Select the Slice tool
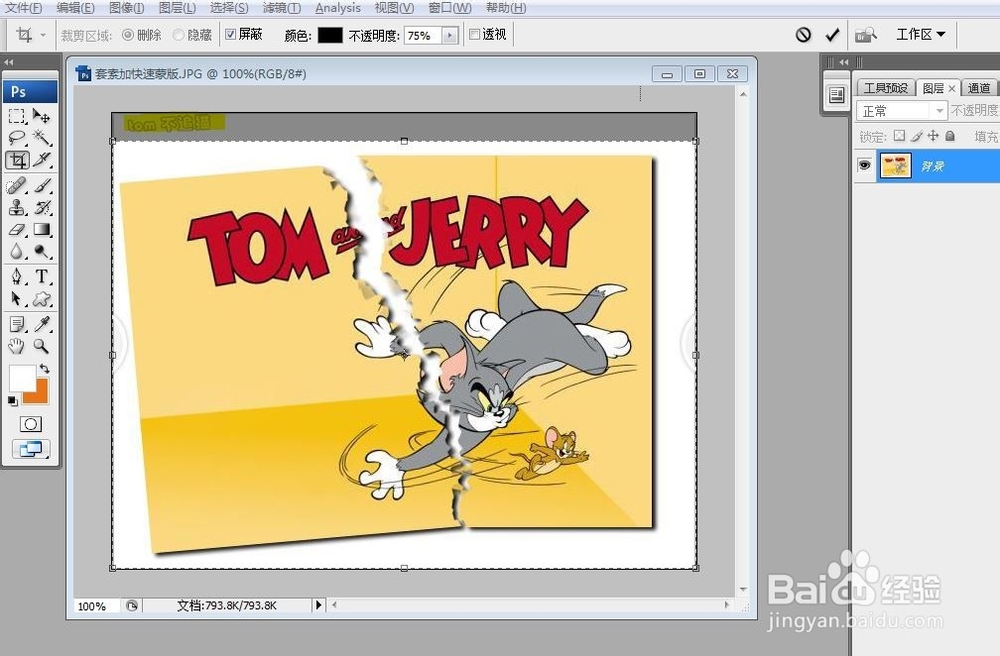This screenshot has height=656, width=1000. click(x=41, y=160)
